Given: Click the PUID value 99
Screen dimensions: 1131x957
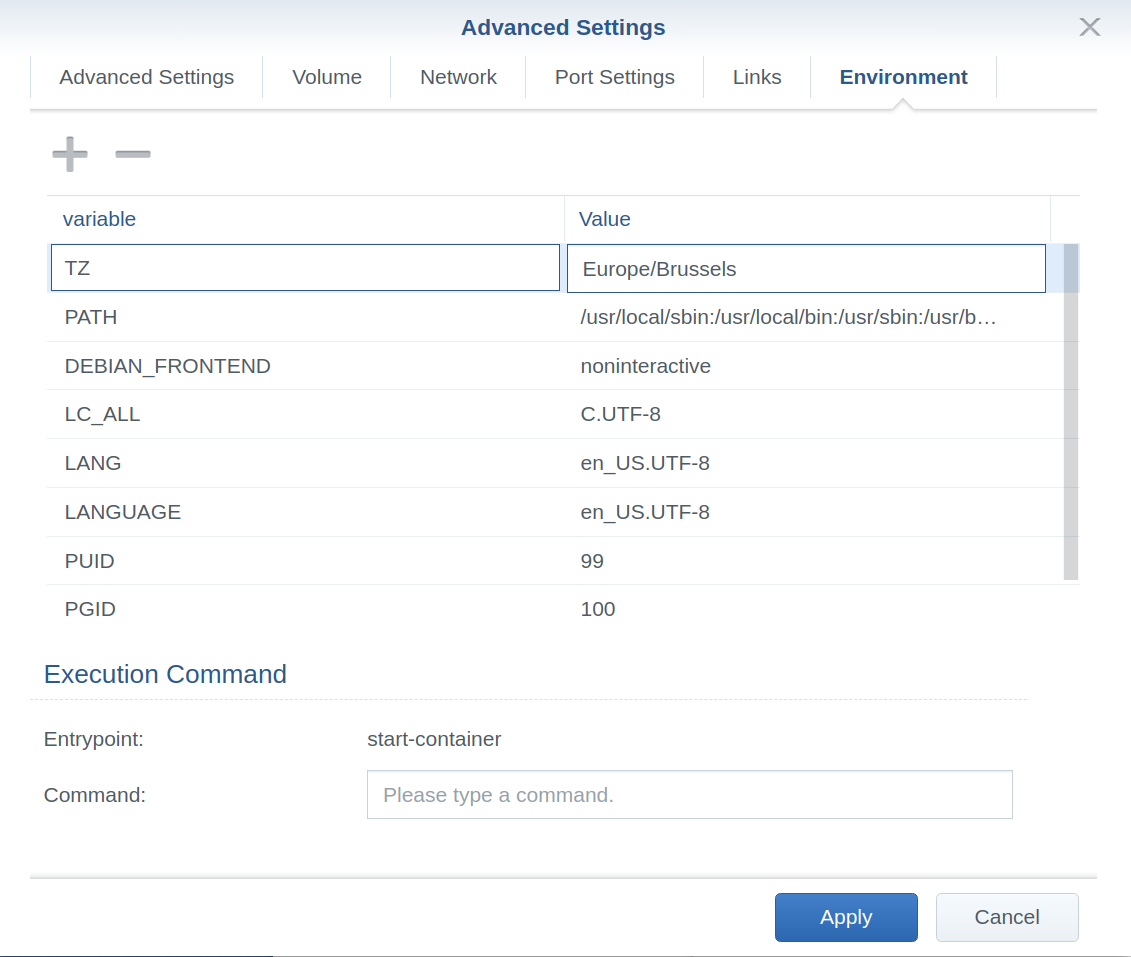Looking at the screenshot, I should pos(592,561).
